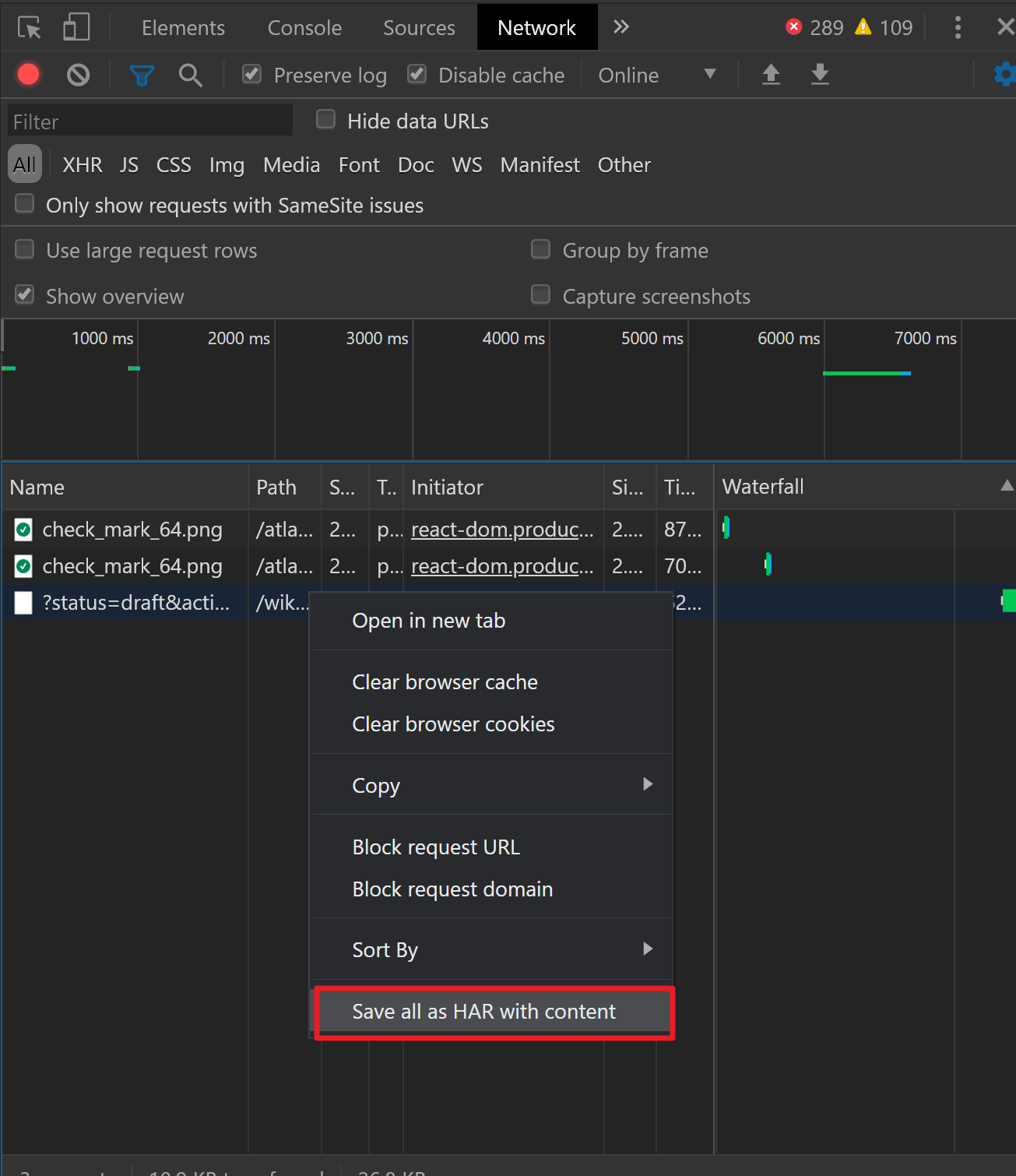
Task: Open network settings gear icon
Action: pos(1004,75)
